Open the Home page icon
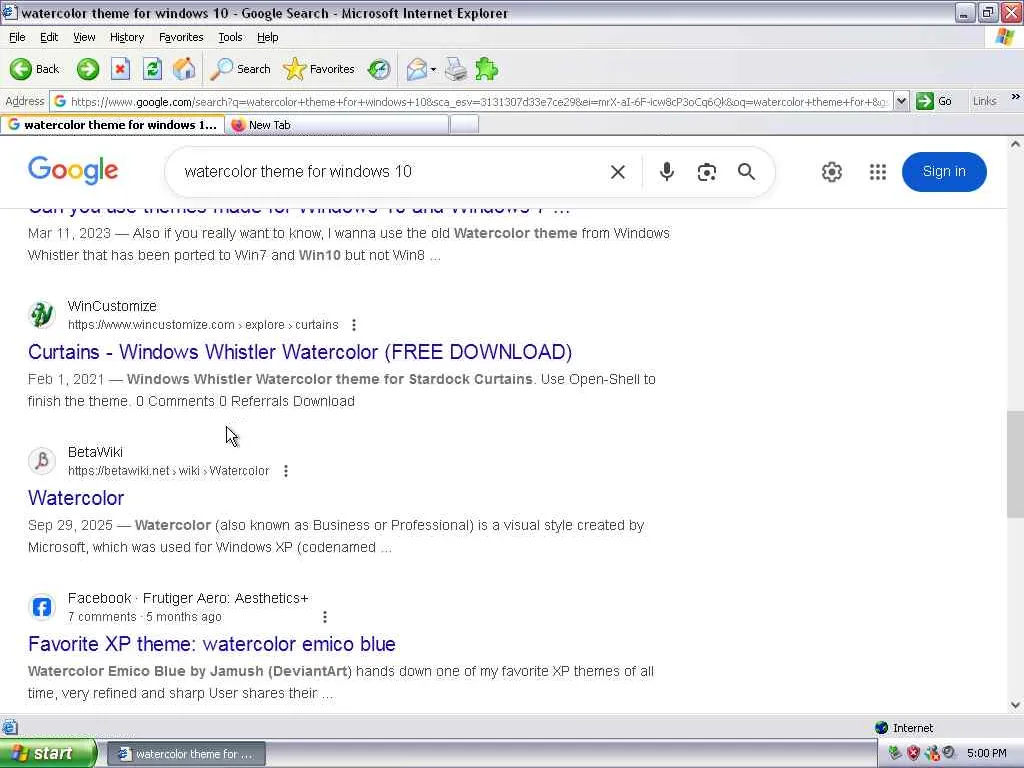1024x768 pixels. (x=184, y=69)
